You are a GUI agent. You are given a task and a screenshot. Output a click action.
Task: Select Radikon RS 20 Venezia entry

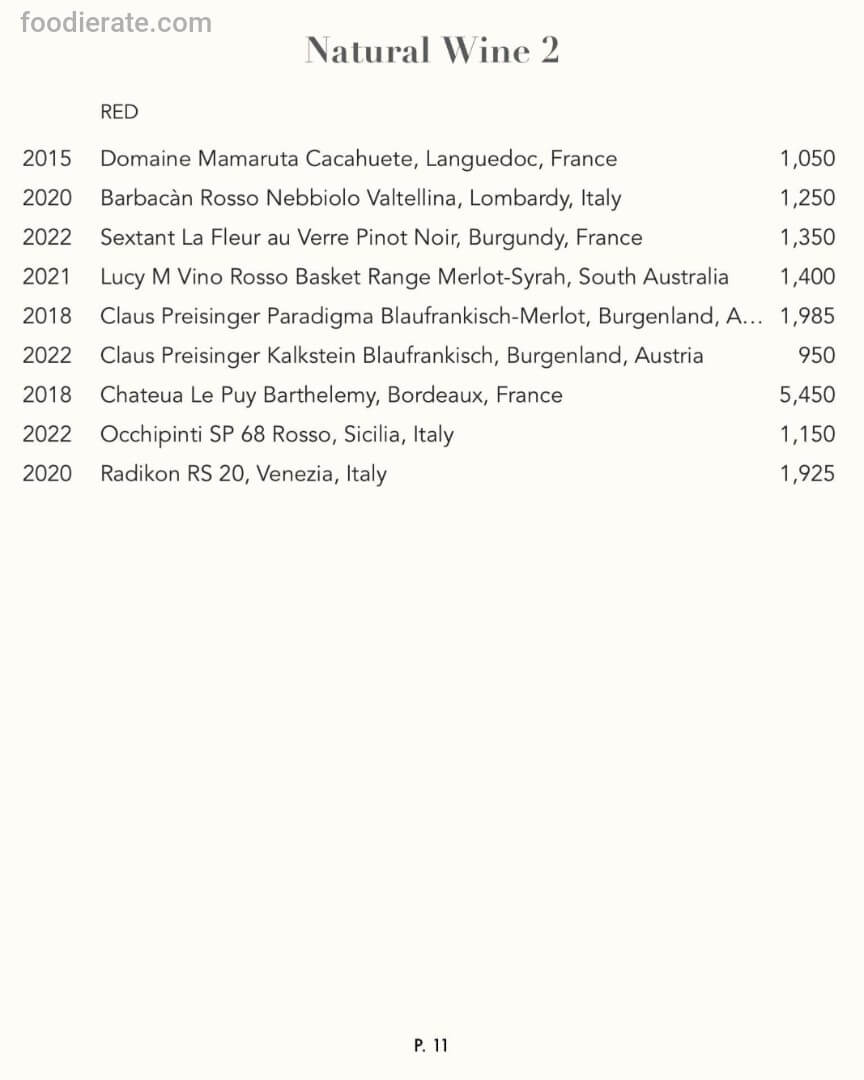(243, 473)
